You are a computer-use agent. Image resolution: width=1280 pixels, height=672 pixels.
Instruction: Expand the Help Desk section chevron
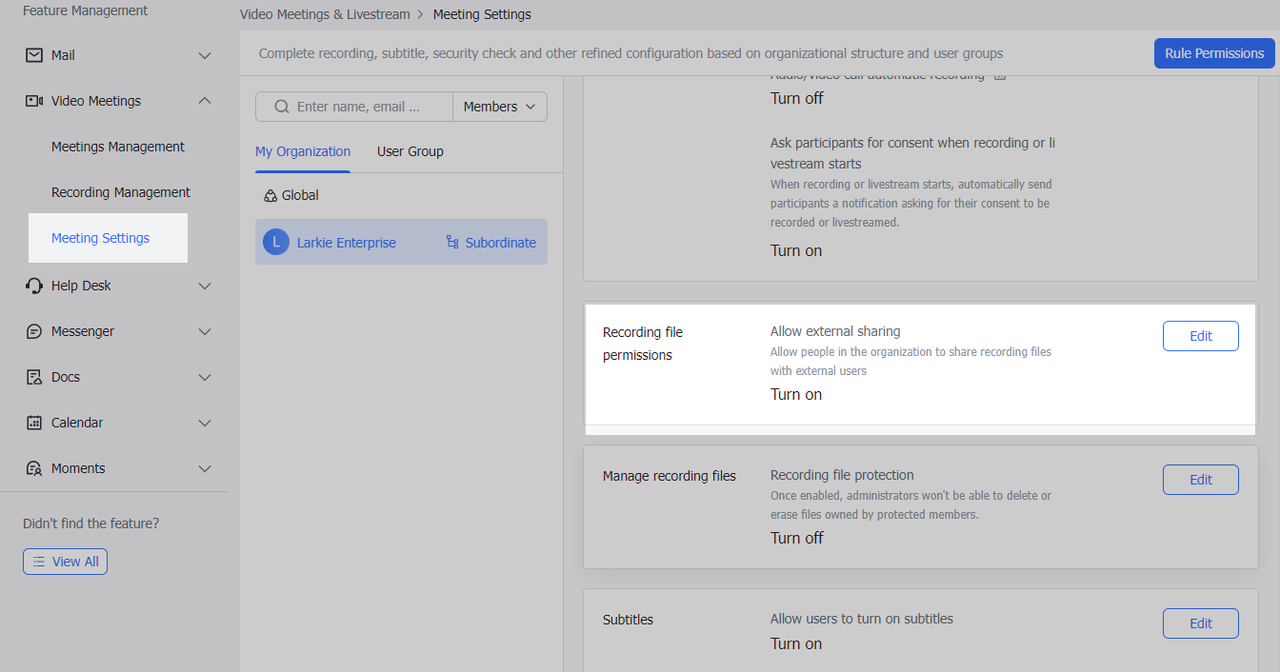point(205,286)
